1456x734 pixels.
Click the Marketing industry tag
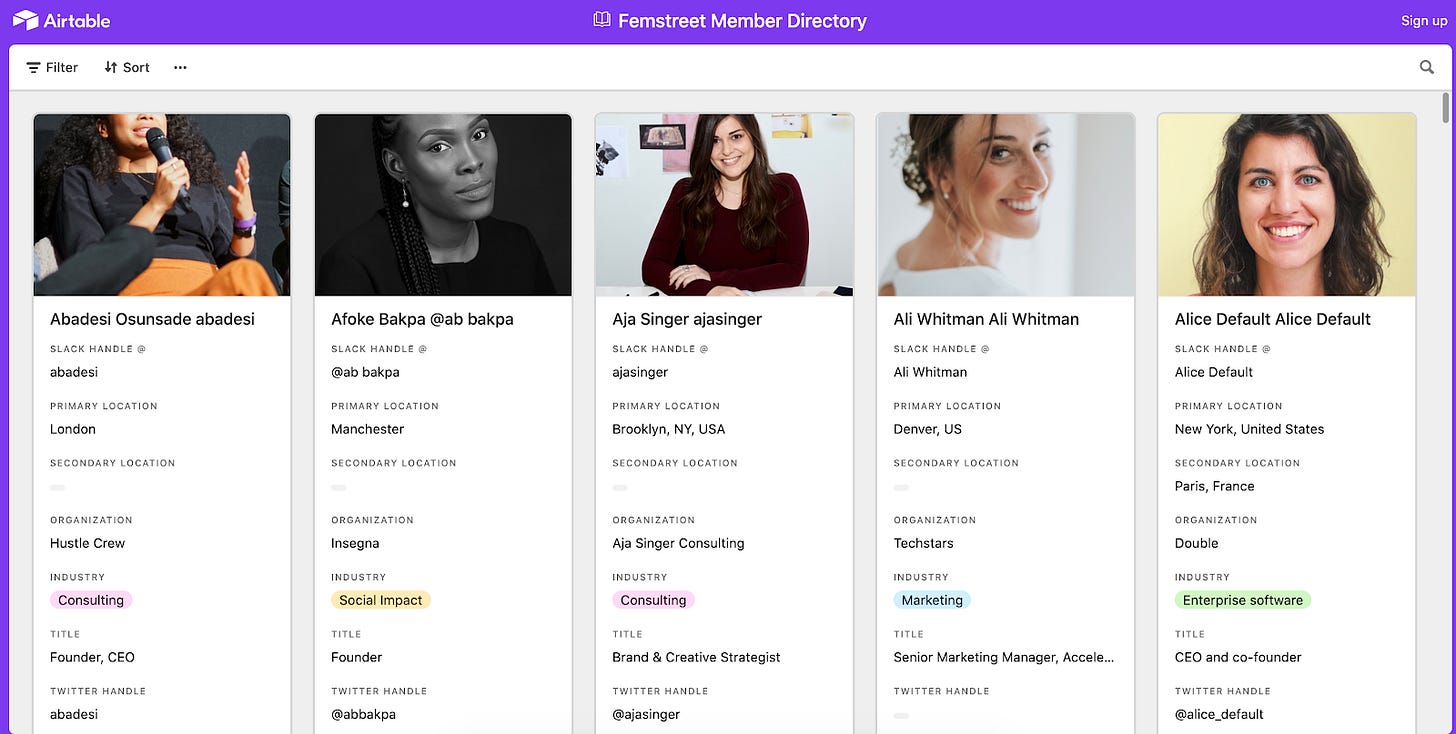(931, 600)
